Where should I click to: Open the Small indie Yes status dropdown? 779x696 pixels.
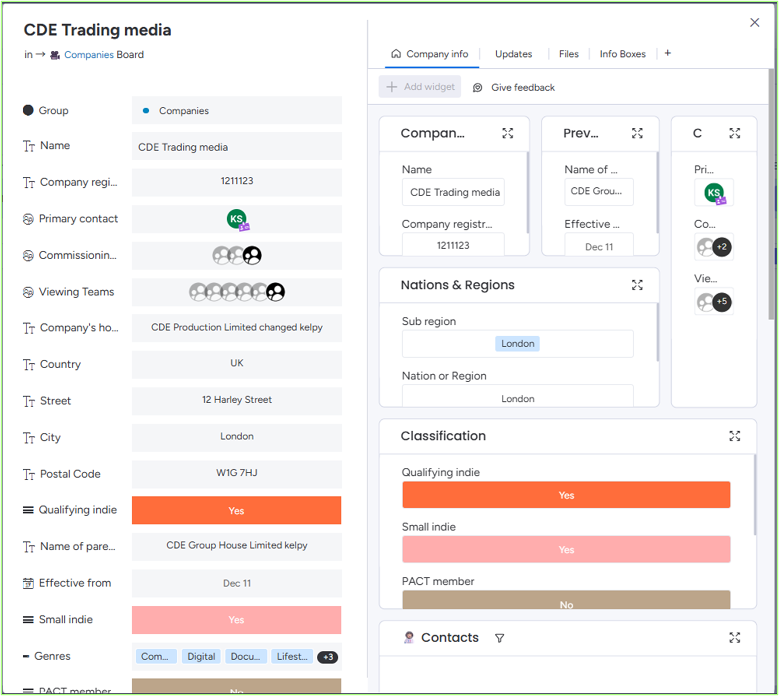(236, 620)
